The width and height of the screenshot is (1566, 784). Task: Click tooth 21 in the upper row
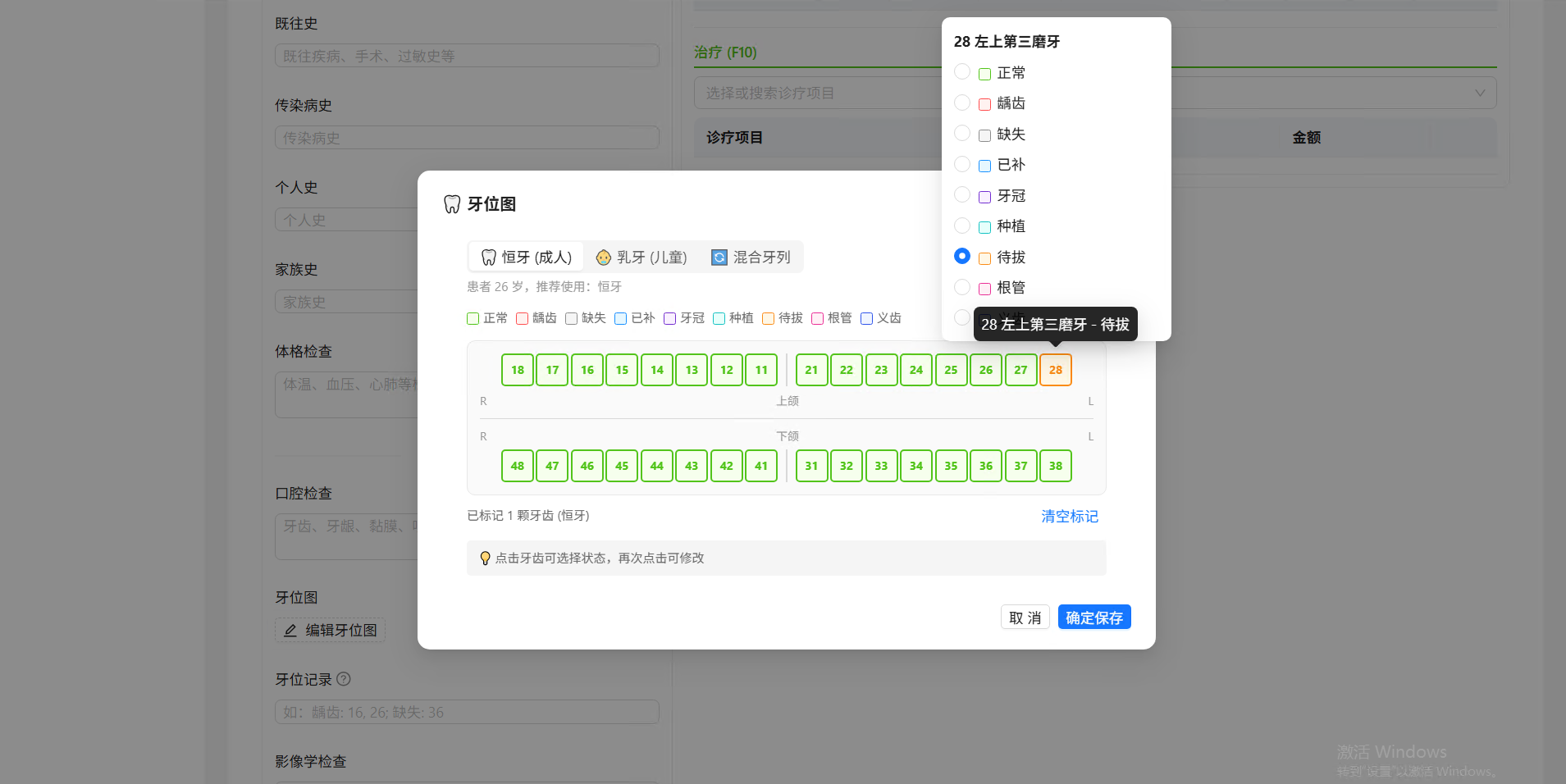tap(811, 370)
